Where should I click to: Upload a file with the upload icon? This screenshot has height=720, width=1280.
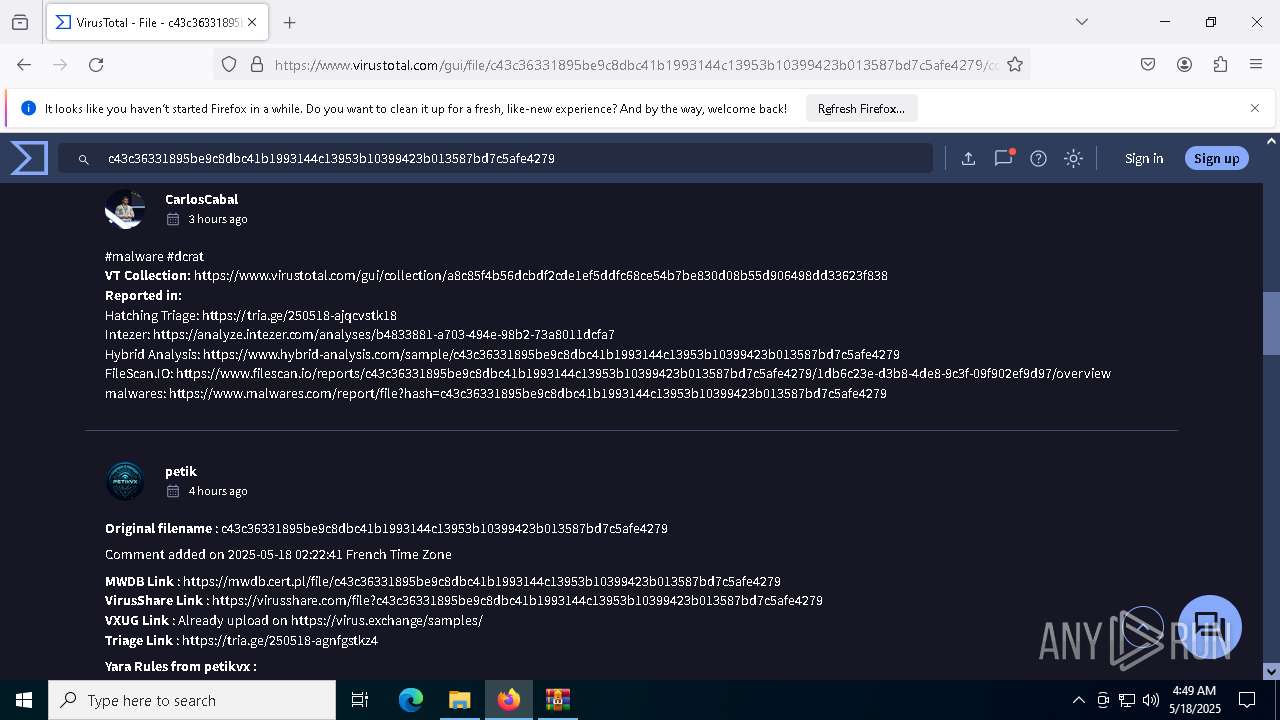pyautogui.click(x=968, y=158)
